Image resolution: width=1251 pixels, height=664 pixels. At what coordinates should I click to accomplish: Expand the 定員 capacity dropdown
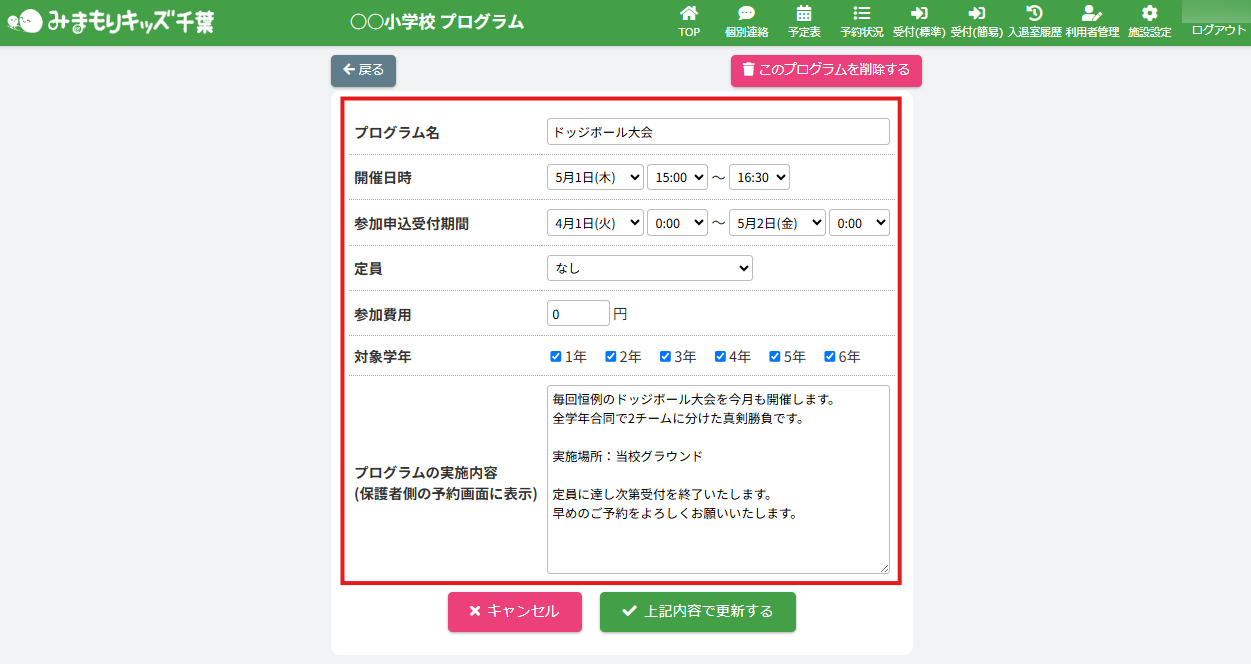coord(649,268)
